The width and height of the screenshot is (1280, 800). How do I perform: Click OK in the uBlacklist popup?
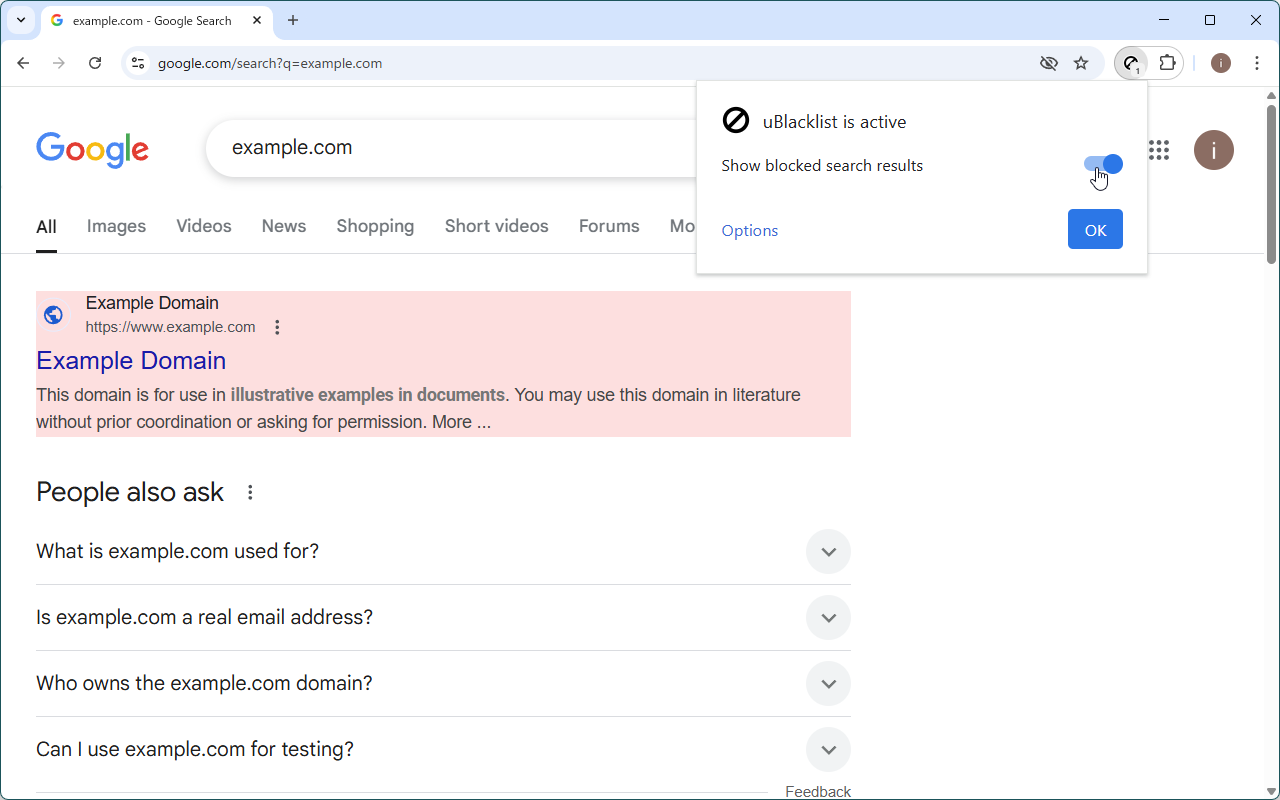(x=1095, y=229)
